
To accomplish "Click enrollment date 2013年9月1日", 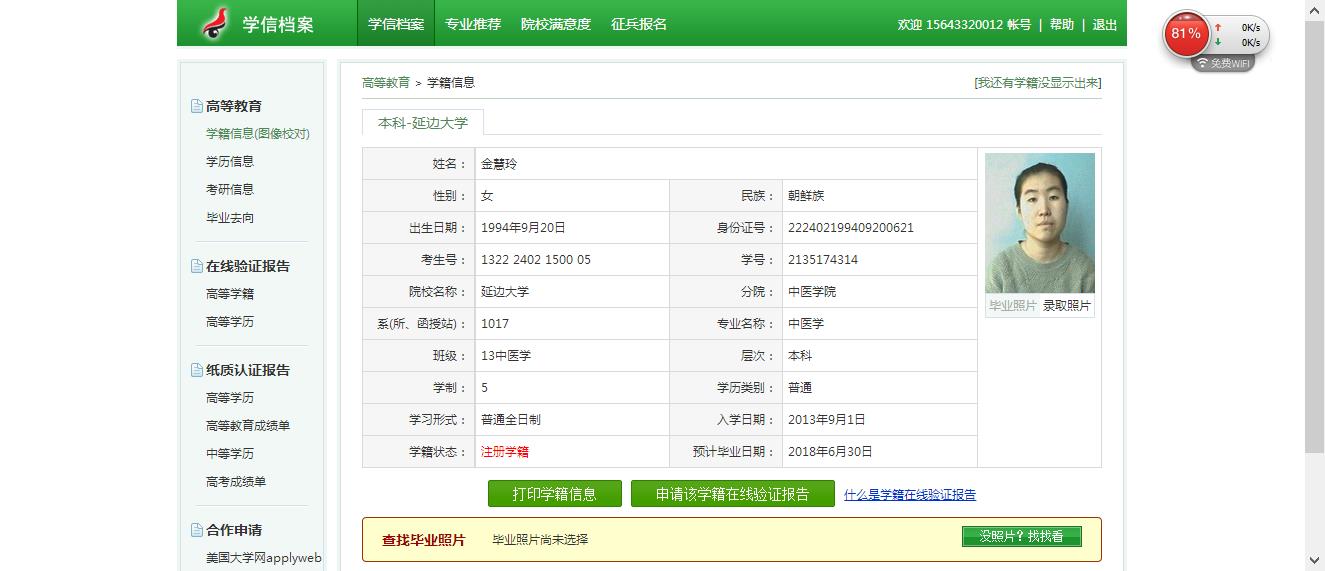I will (x=827, y=420).
